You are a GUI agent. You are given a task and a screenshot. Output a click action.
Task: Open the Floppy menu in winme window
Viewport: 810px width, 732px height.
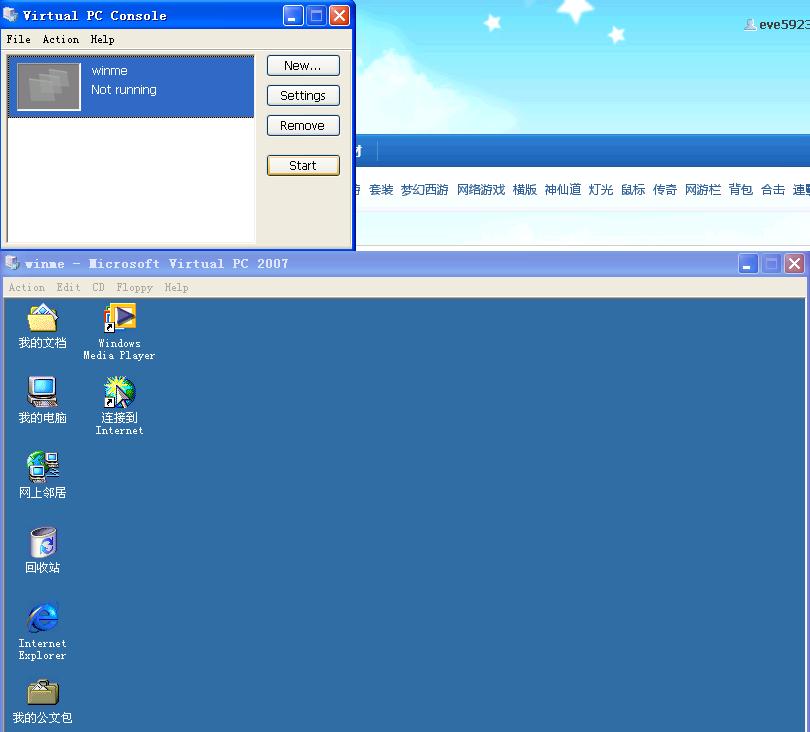(x=134, y=287)
